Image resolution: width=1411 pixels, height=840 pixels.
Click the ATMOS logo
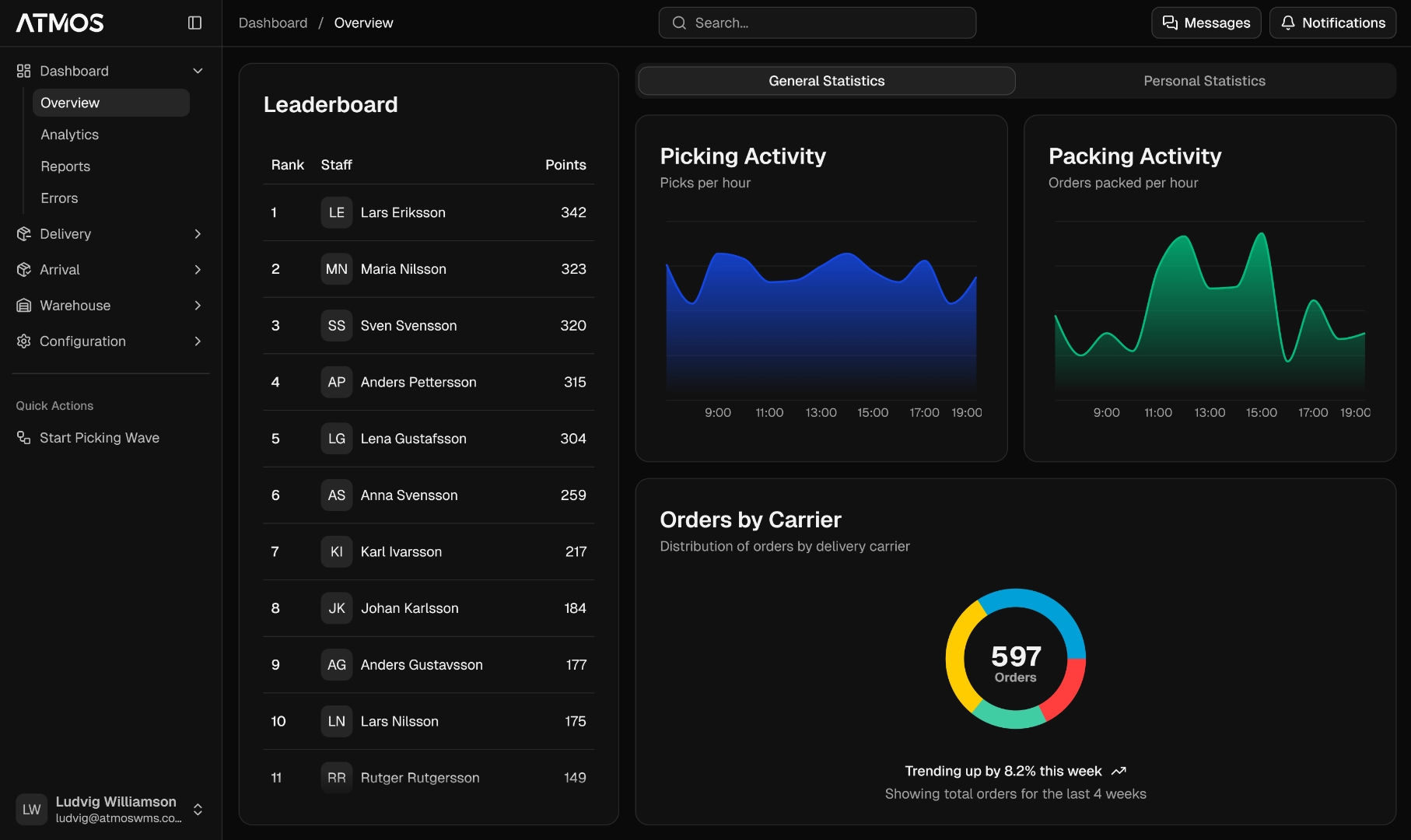click(60, 23)
